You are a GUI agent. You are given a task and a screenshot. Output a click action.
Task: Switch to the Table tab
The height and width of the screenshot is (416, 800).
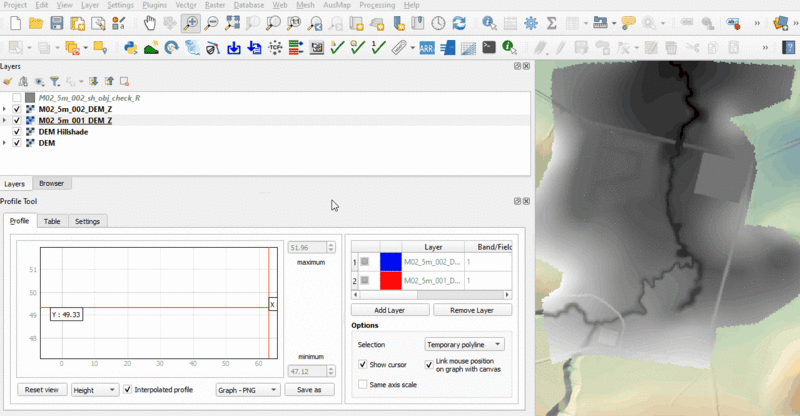pos(52,221)
